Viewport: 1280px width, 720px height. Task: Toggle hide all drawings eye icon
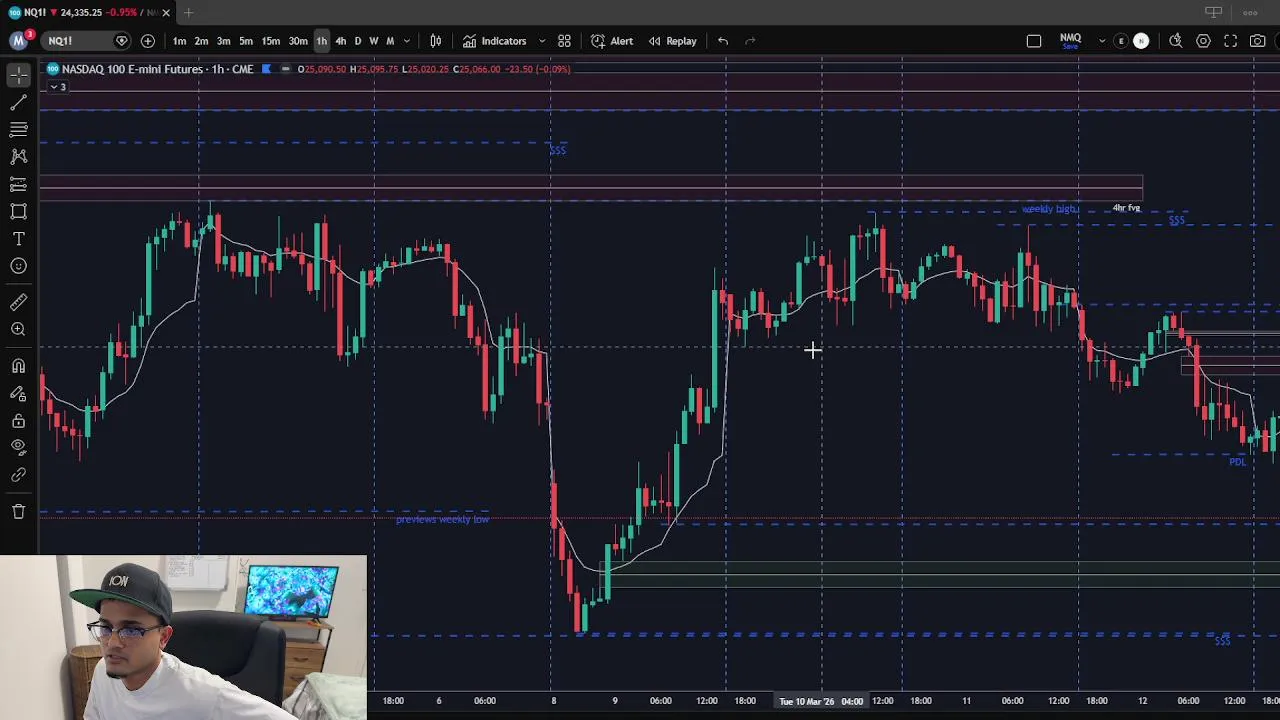click(18, 447)
